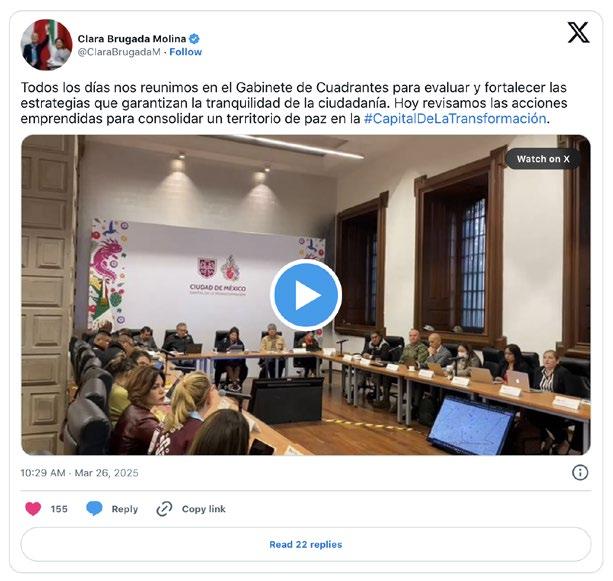
Task: Click Read 22 replies button
Action: [x=306, y=544]
